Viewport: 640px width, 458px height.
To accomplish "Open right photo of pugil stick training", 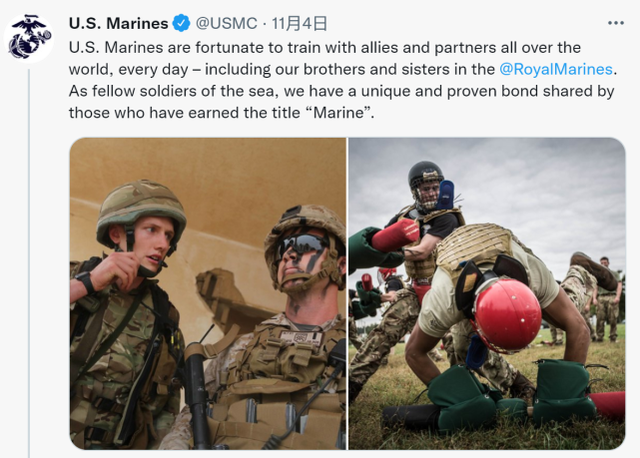I will 487,293.
